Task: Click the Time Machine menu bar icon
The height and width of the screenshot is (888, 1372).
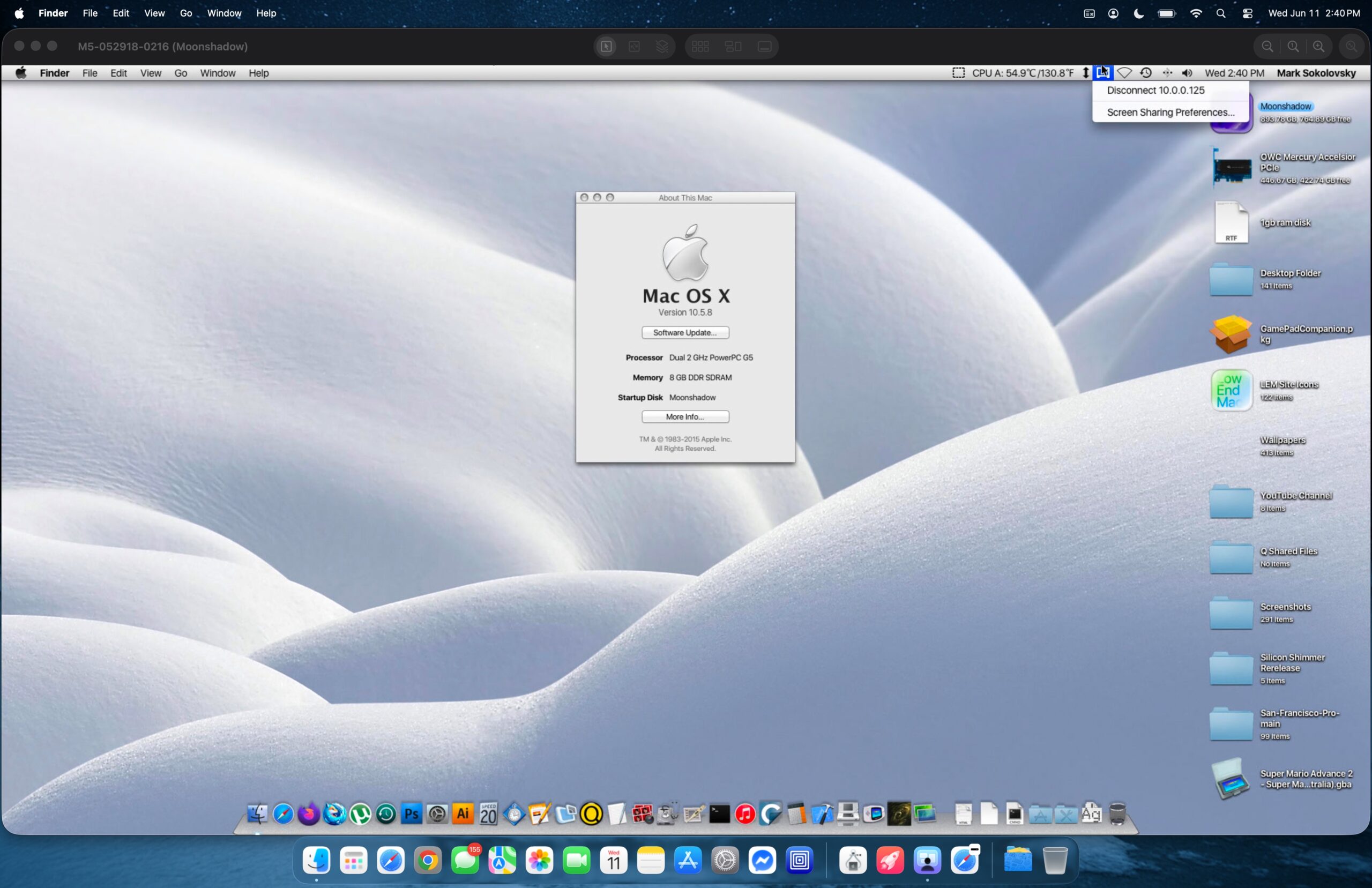Action: coord(1145,73)
